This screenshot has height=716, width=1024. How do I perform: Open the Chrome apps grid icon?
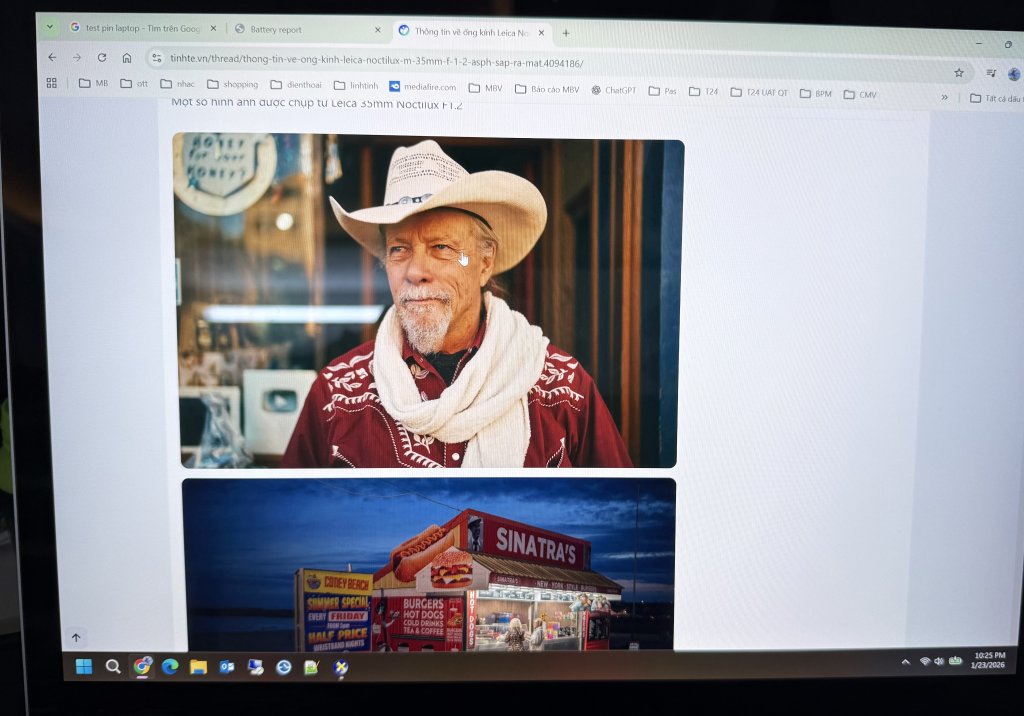click(52, 83)
